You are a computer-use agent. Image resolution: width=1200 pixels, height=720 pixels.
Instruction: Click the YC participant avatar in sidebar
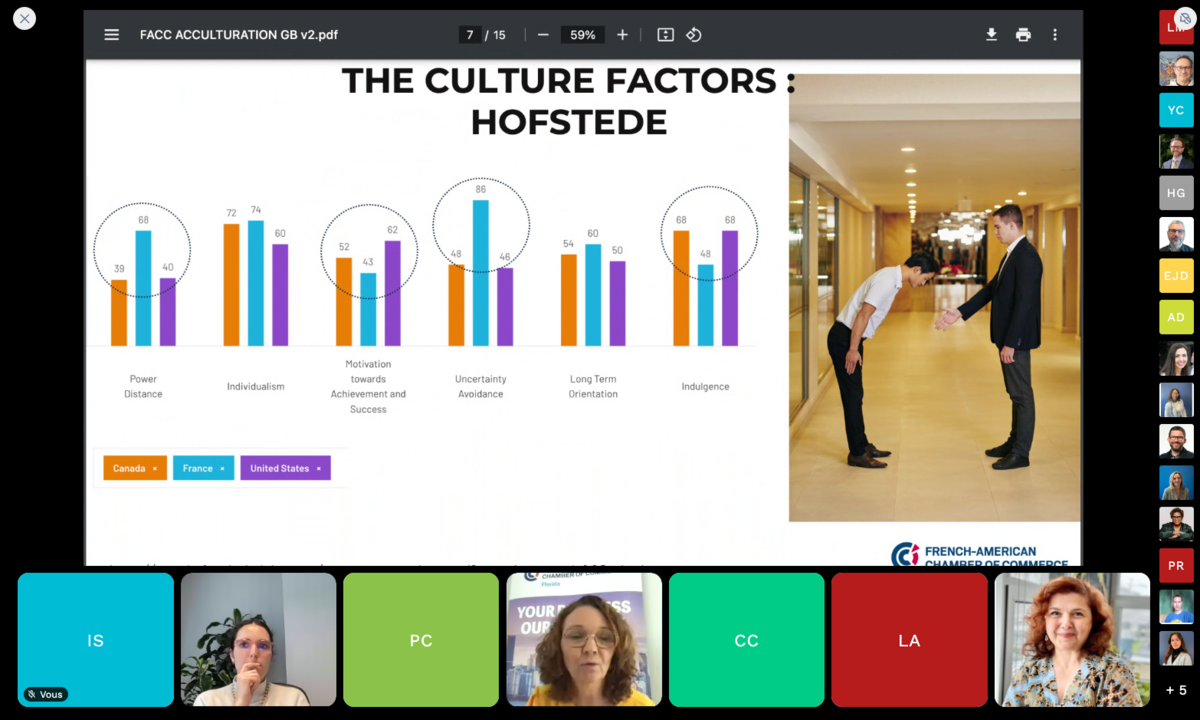pyautogui.click(x=1176, y=110)
